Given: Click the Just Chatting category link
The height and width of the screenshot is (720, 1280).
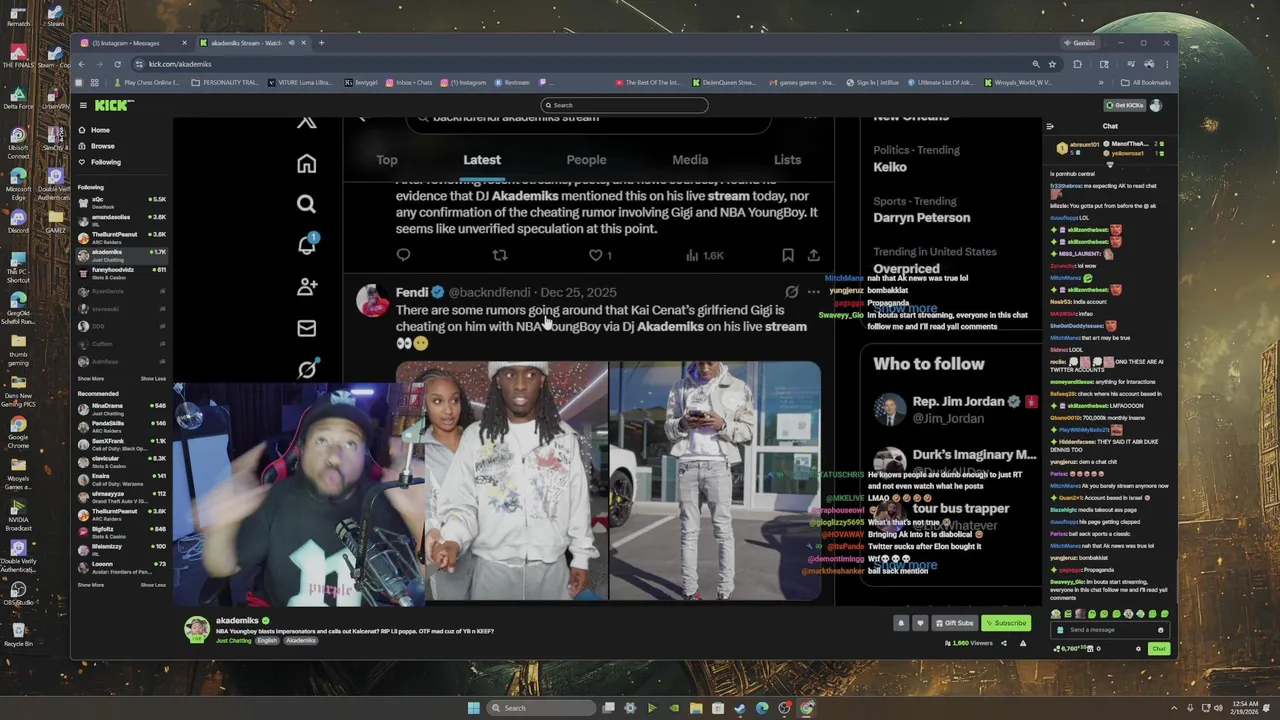Looking at the screenshot, I should [234, 640].
